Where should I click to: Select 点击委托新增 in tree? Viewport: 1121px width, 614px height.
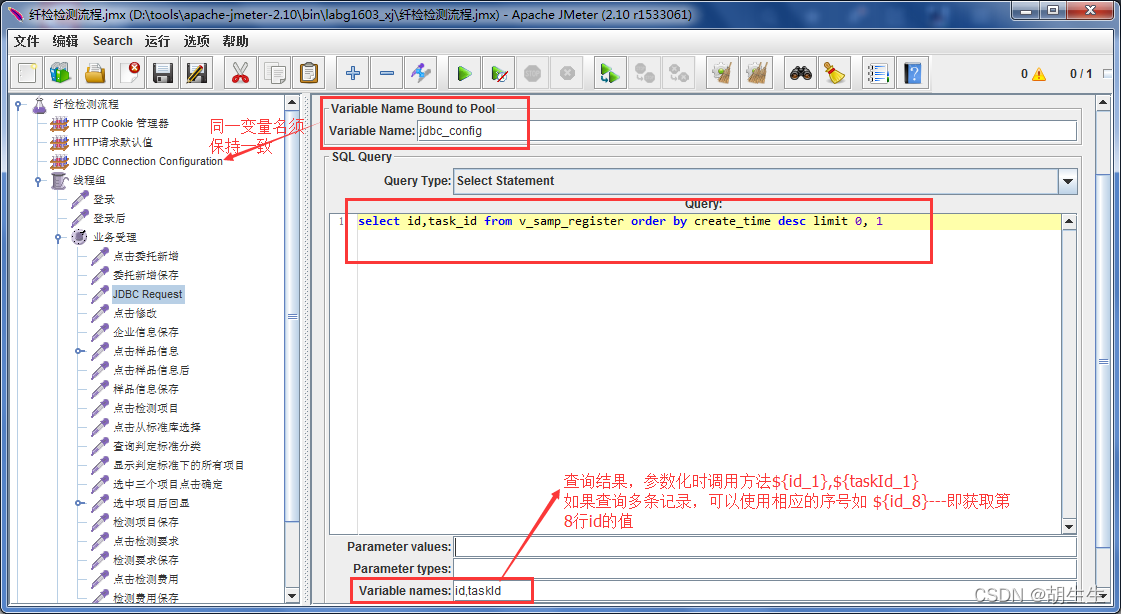pos(146,256)
